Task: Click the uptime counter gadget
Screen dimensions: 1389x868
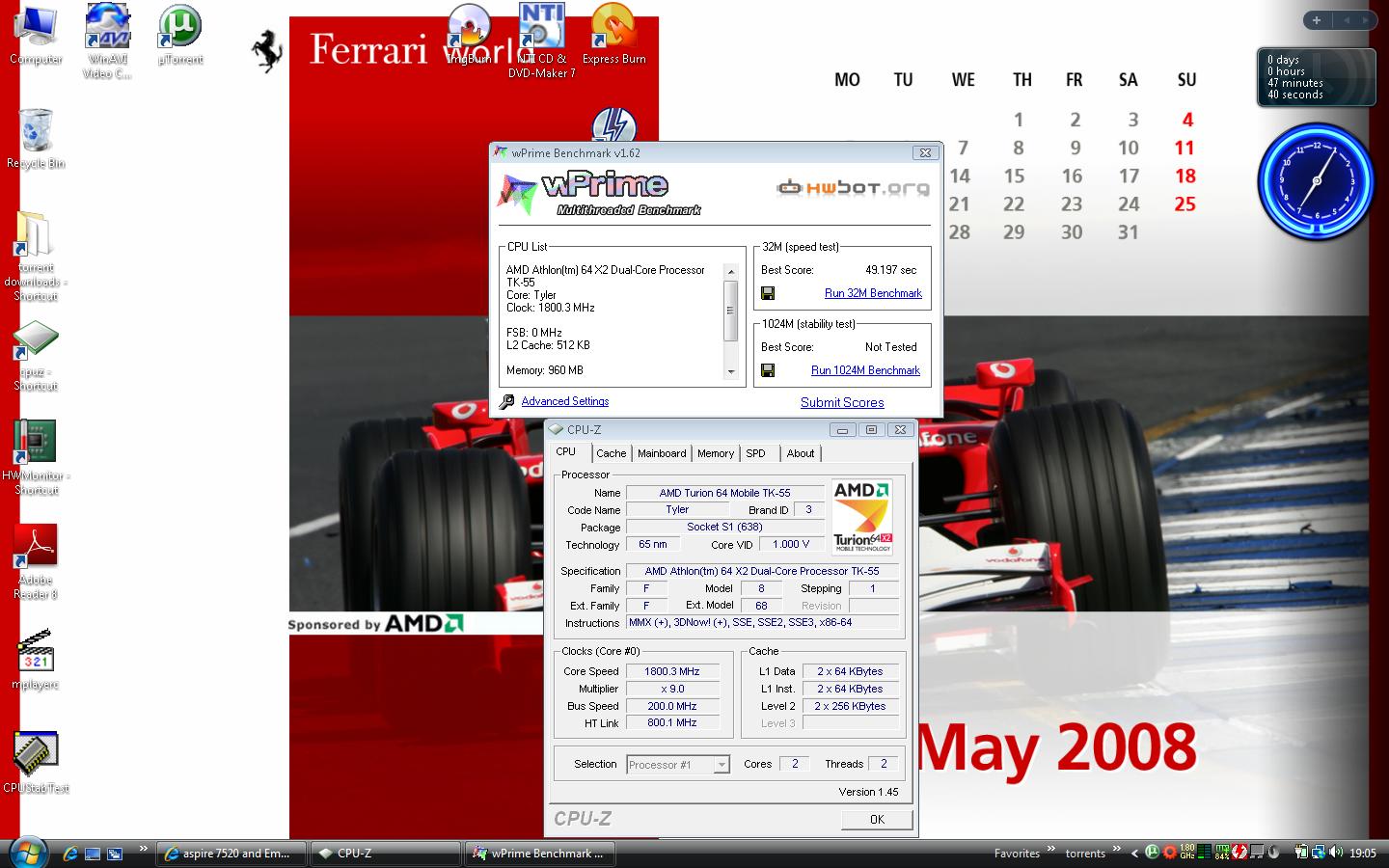Action: pyautogui.click(x=1316, y=77)
